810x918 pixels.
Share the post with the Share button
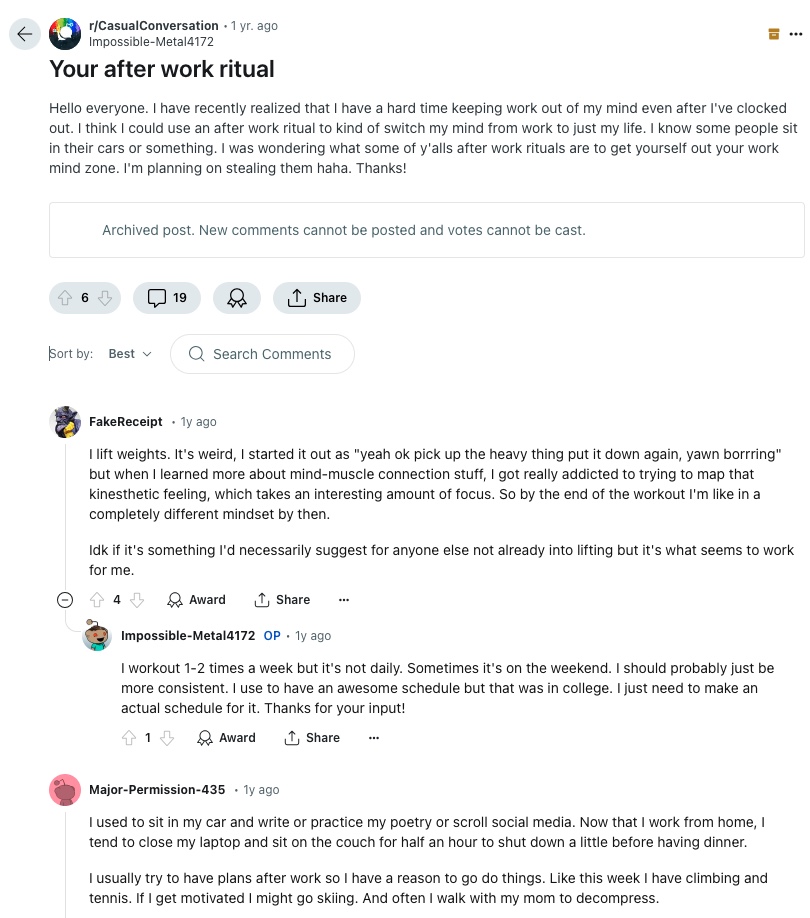(317, 298)
